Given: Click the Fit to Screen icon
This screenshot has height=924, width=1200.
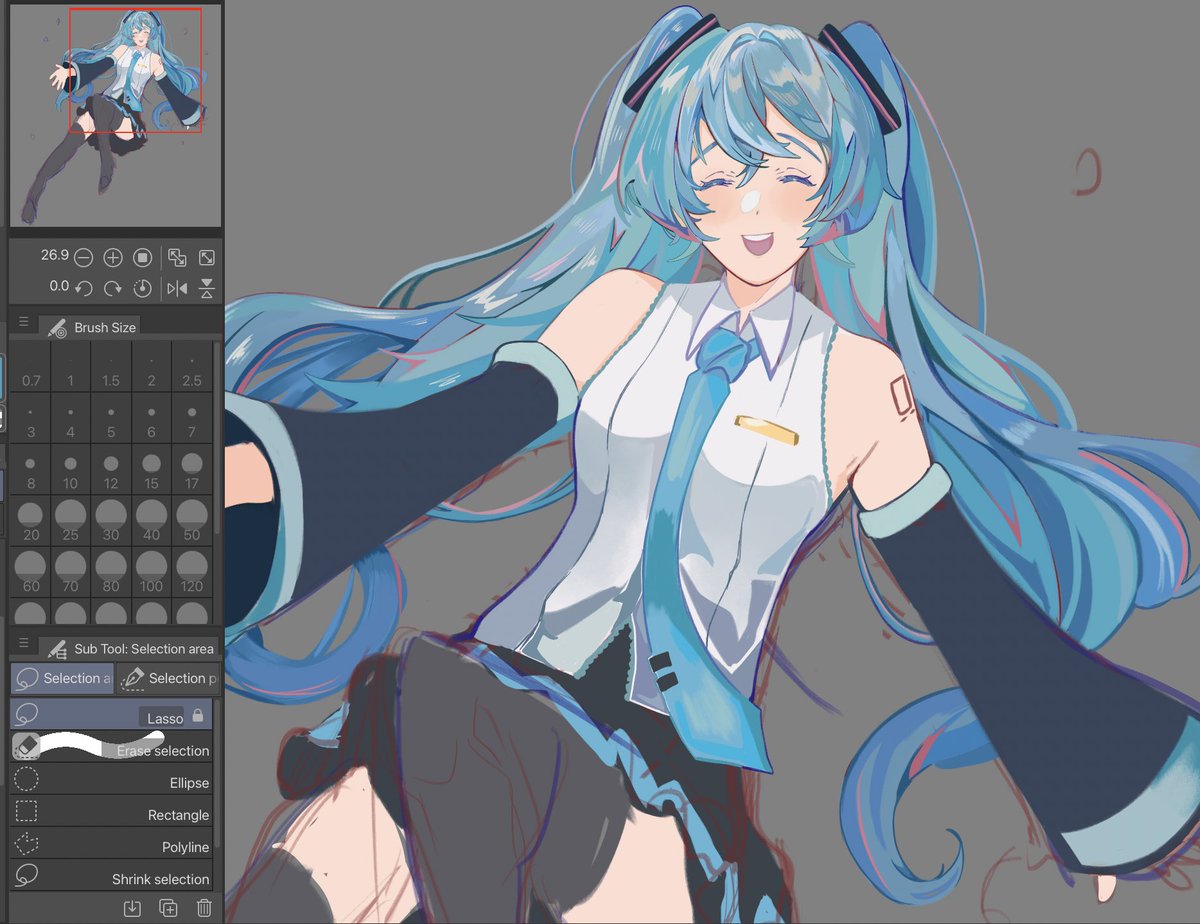Looking at the screenshot, I should [207, 258].
